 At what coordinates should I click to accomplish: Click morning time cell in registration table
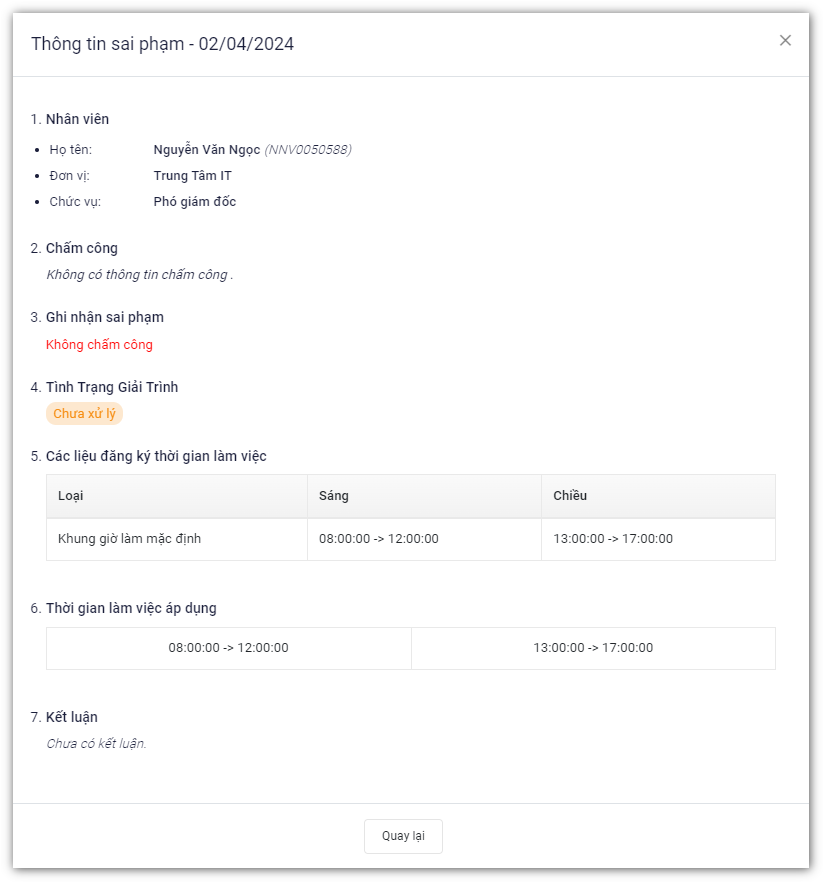[x=378, y=539]
